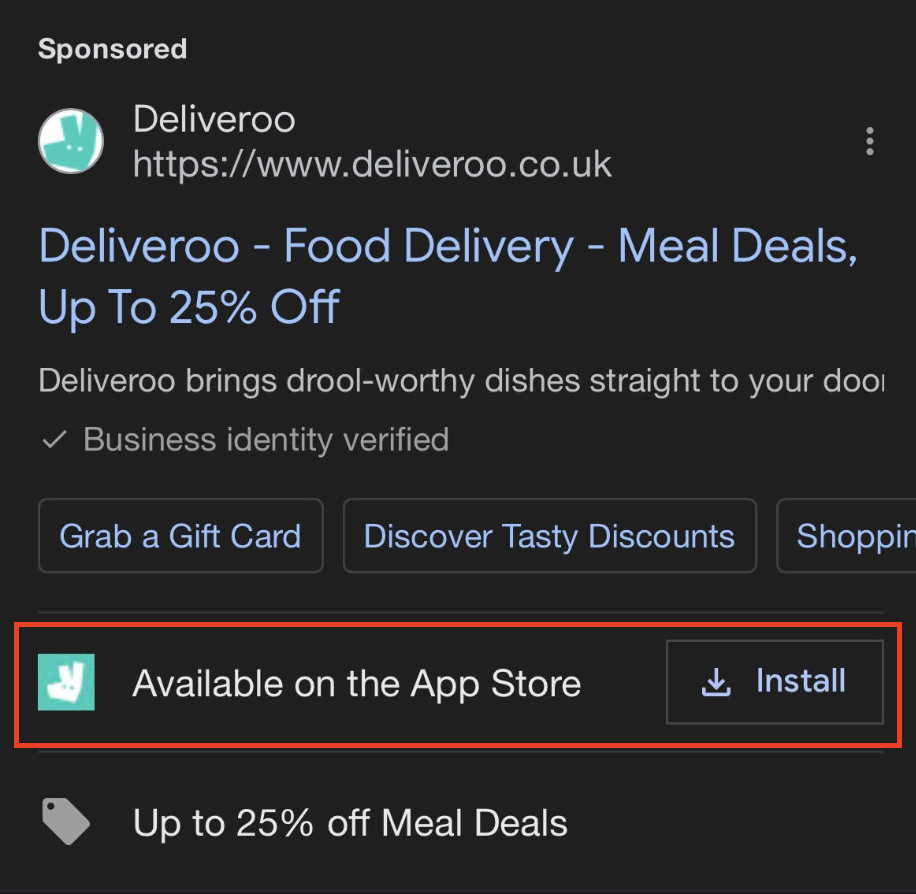Click the Sponsored label

pos(113,49)
